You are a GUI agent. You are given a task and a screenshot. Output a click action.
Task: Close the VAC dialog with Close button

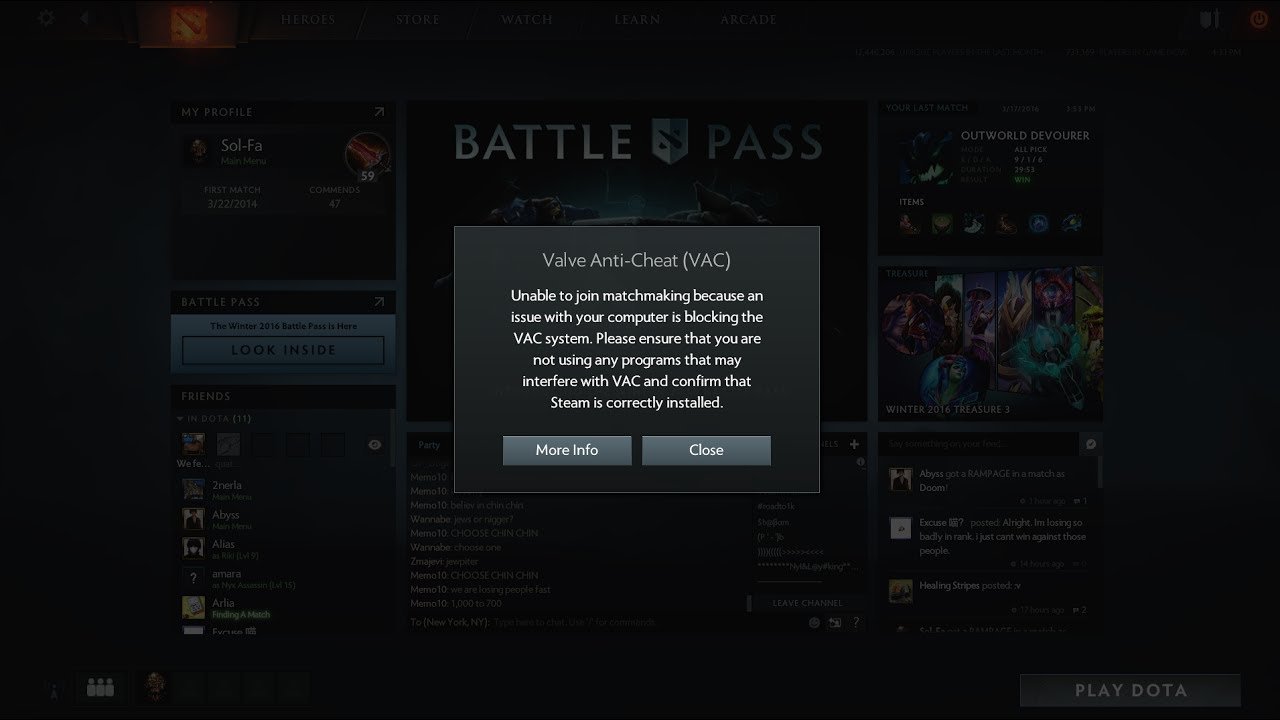point(706,450)
